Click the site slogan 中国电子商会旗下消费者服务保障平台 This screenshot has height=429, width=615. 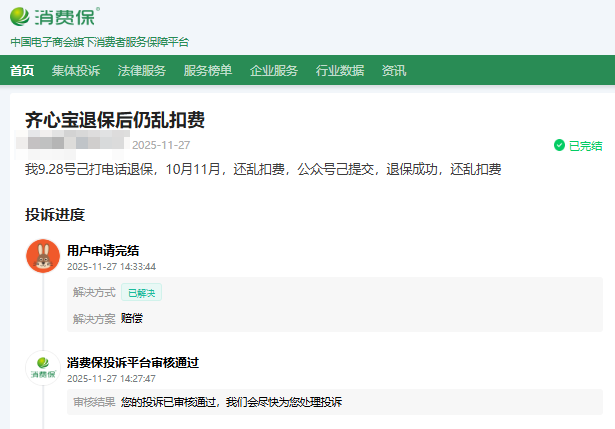click(x=99, y=42)
